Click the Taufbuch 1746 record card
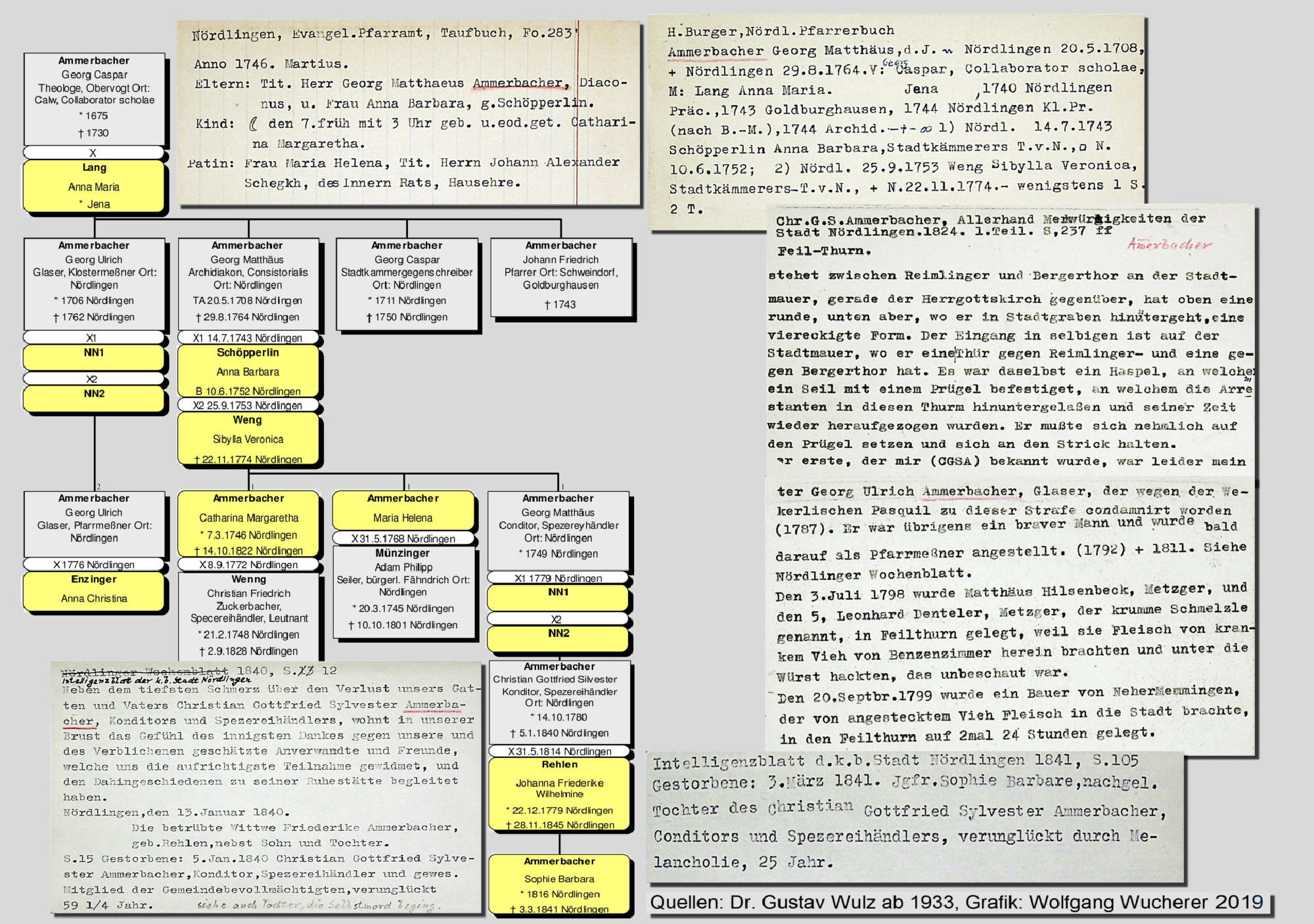The height and width of the screenshot is (924, 1314). click(407, 112)
